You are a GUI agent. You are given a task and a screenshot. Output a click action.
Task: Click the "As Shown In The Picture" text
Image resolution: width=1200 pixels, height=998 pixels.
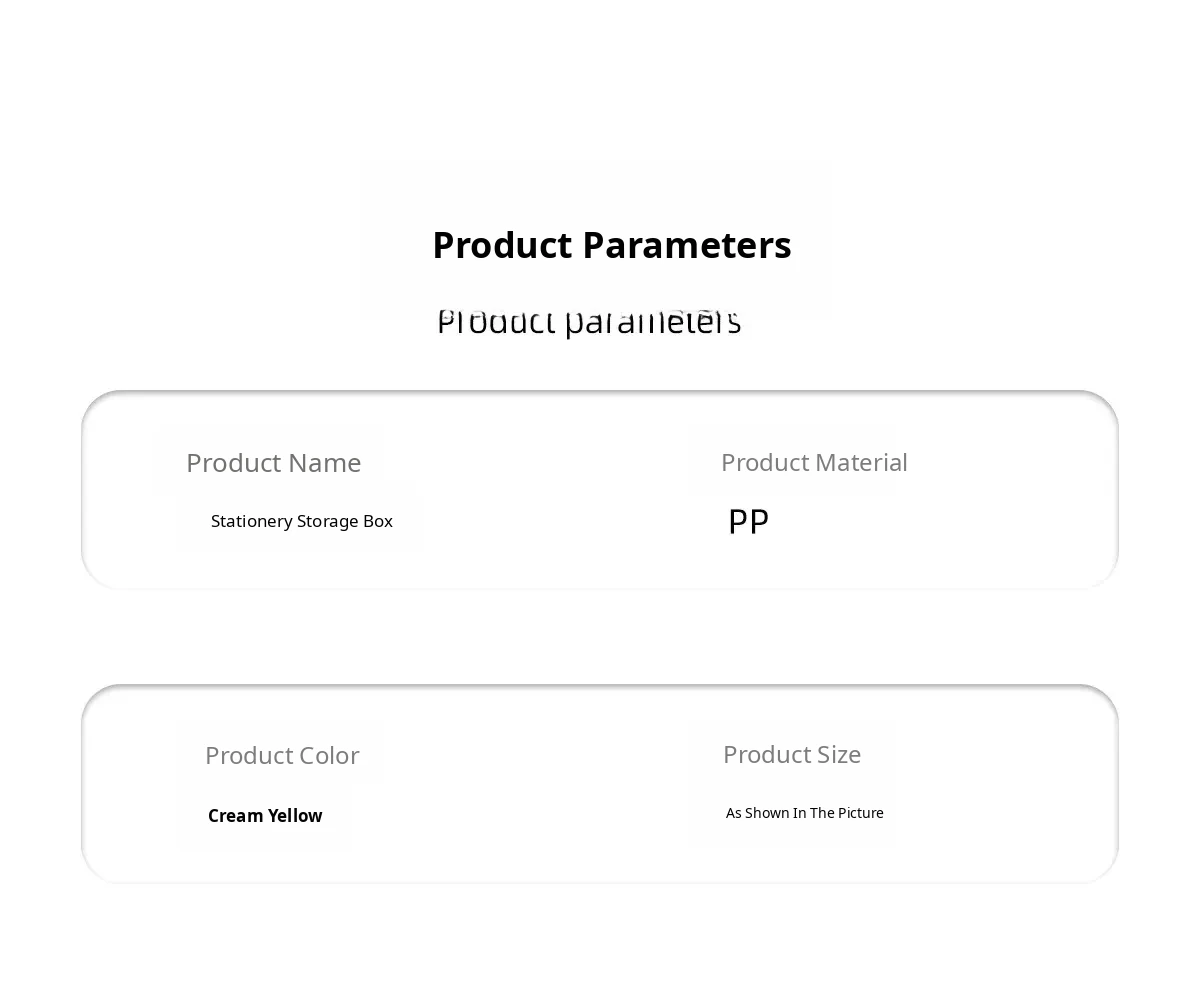[804, 813]
